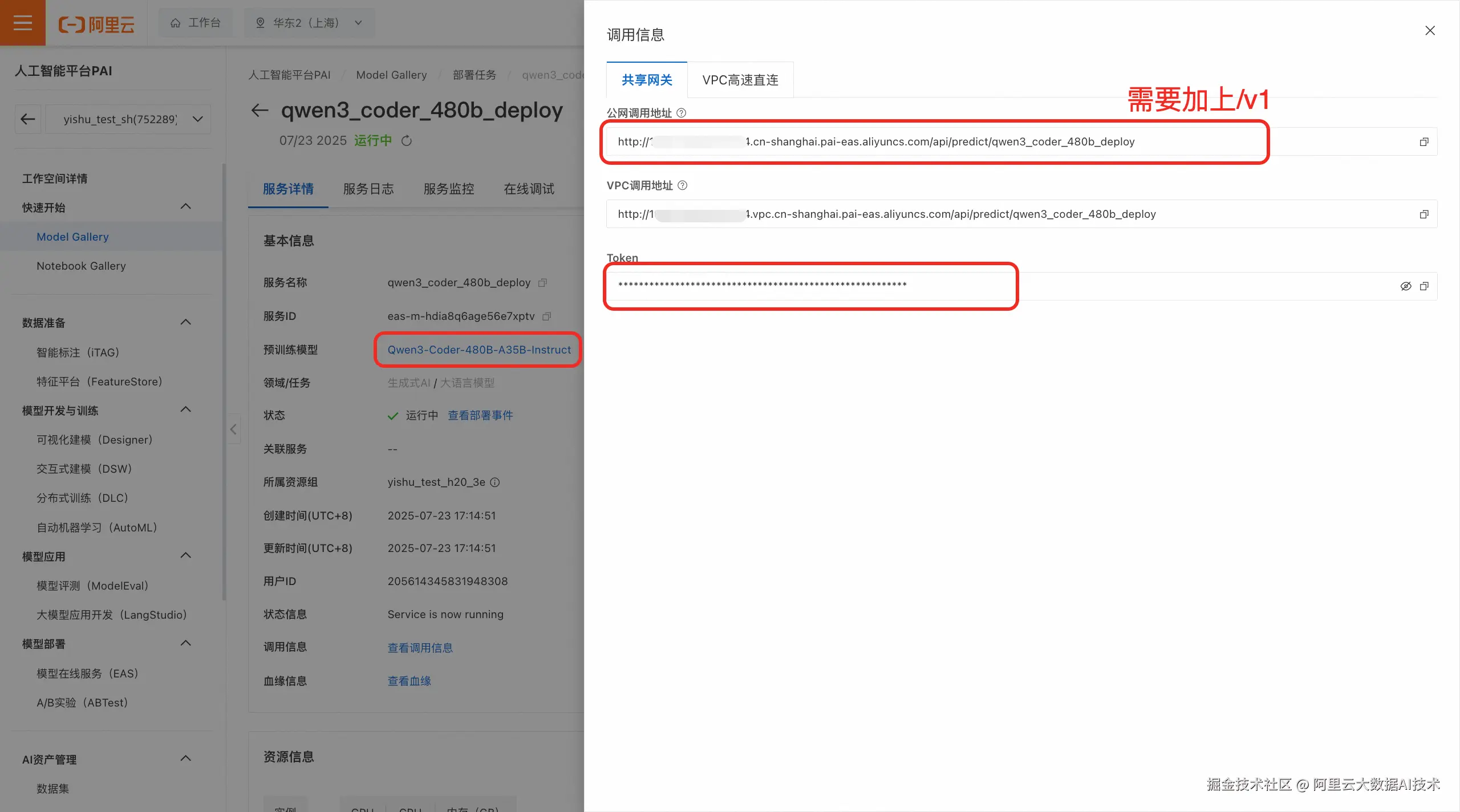
Task: Click 查看调用信息 link
Action: (420, 648)
